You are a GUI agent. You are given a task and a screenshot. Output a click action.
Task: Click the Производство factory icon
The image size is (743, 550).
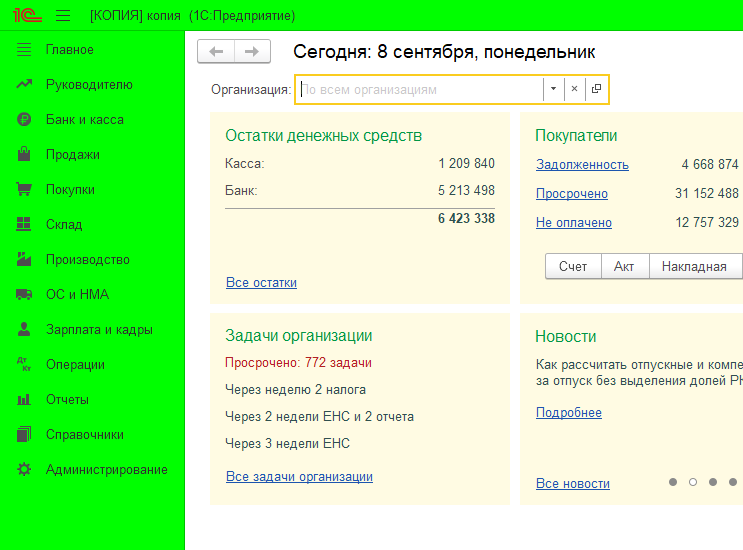point(25,260)
